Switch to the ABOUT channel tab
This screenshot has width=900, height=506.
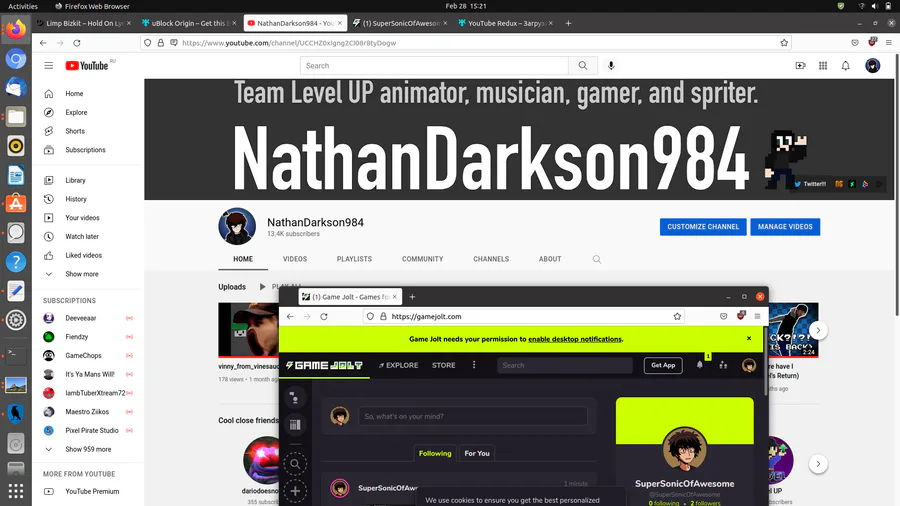[550, 259]
